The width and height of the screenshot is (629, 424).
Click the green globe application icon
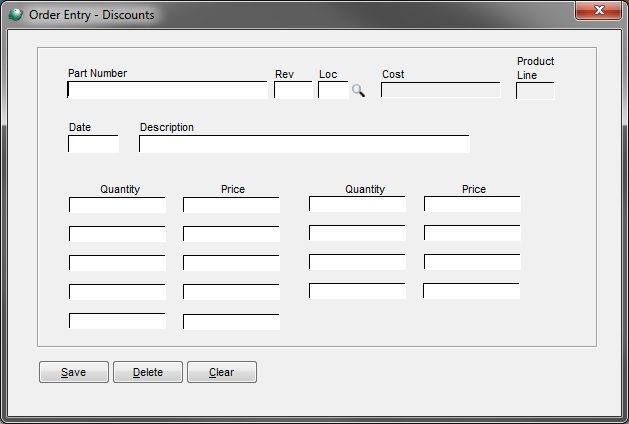pos(16,15)
